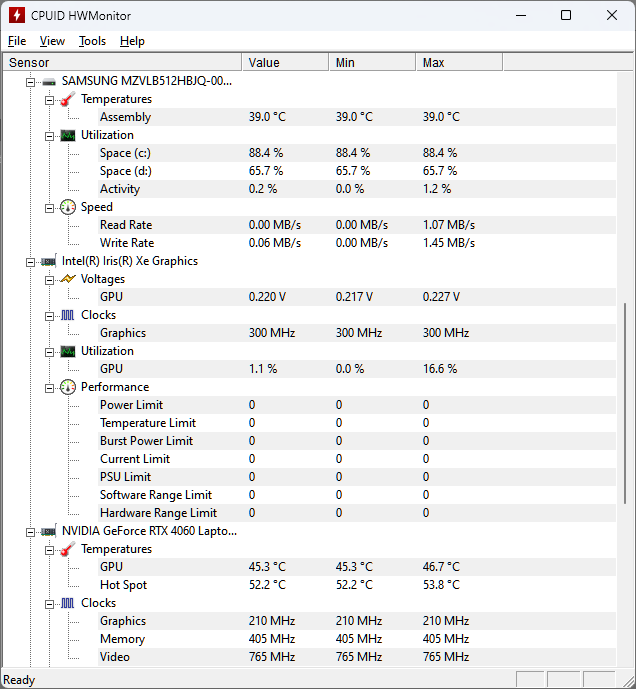
Task: Select the Hot Spot temperature row
Action: click(x=123, y=585)
